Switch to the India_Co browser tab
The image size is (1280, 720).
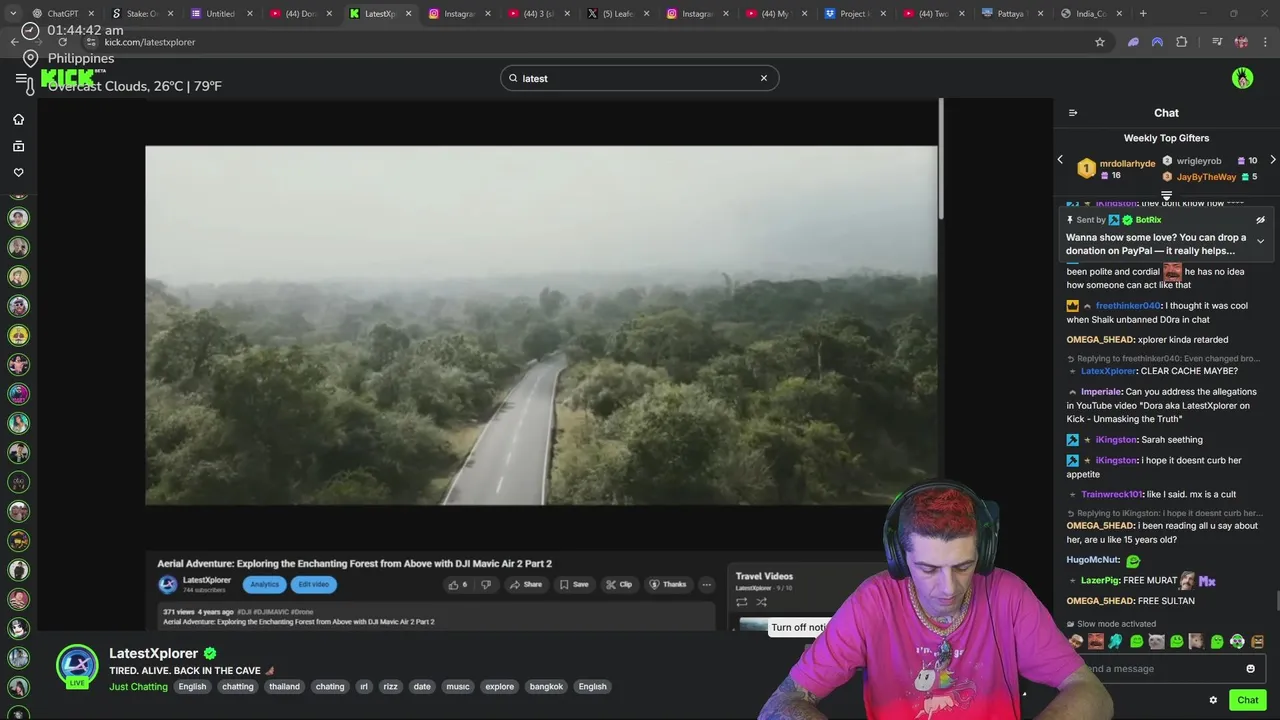(x=1091, y=14)
